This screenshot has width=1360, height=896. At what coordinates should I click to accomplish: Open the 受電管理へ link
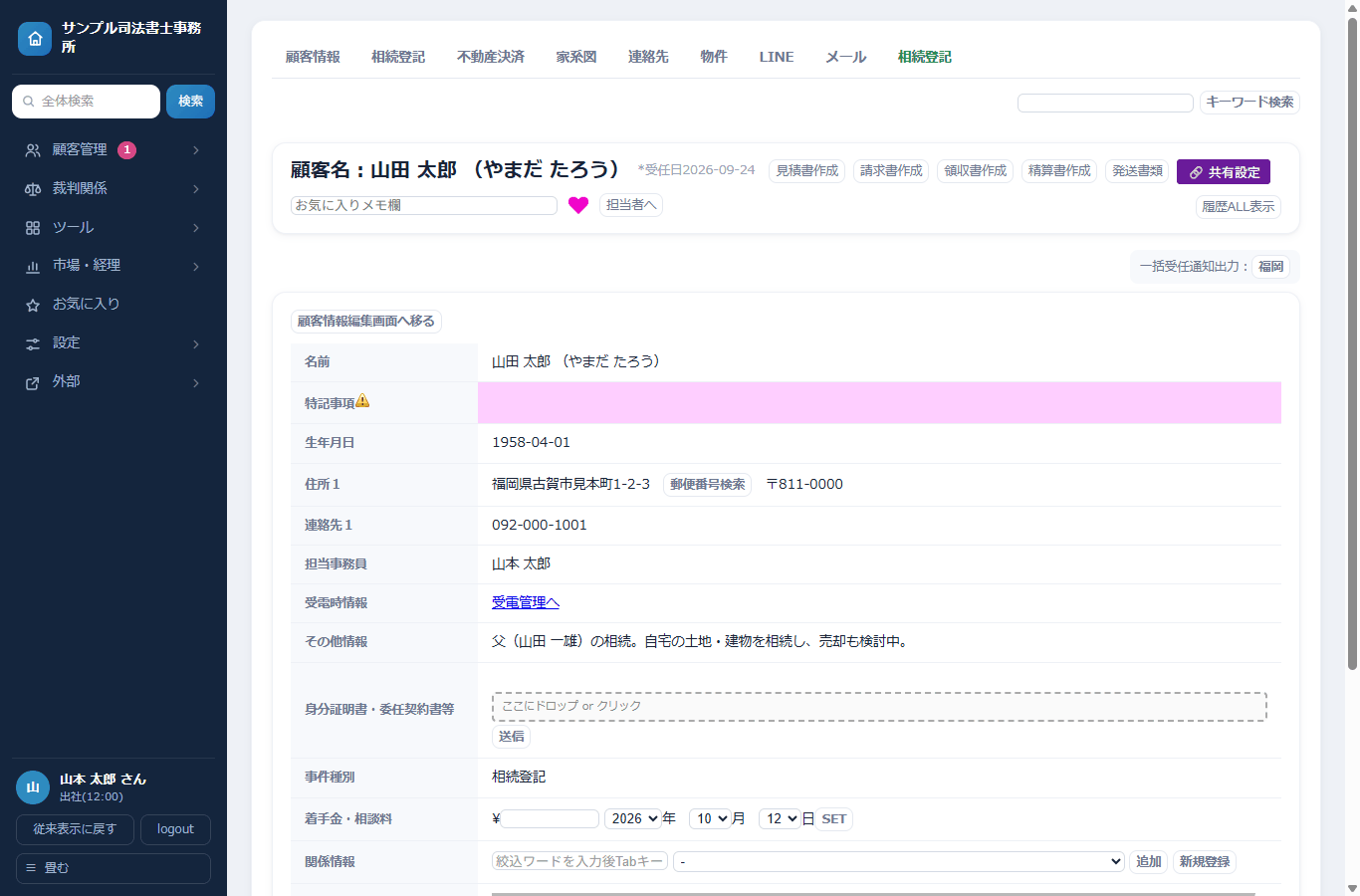tap(526, 602)
